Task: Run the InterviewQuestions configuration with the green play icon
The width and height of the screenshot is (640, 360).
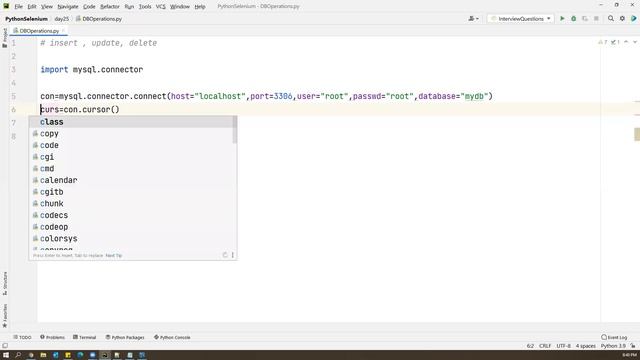Action: 562,18
